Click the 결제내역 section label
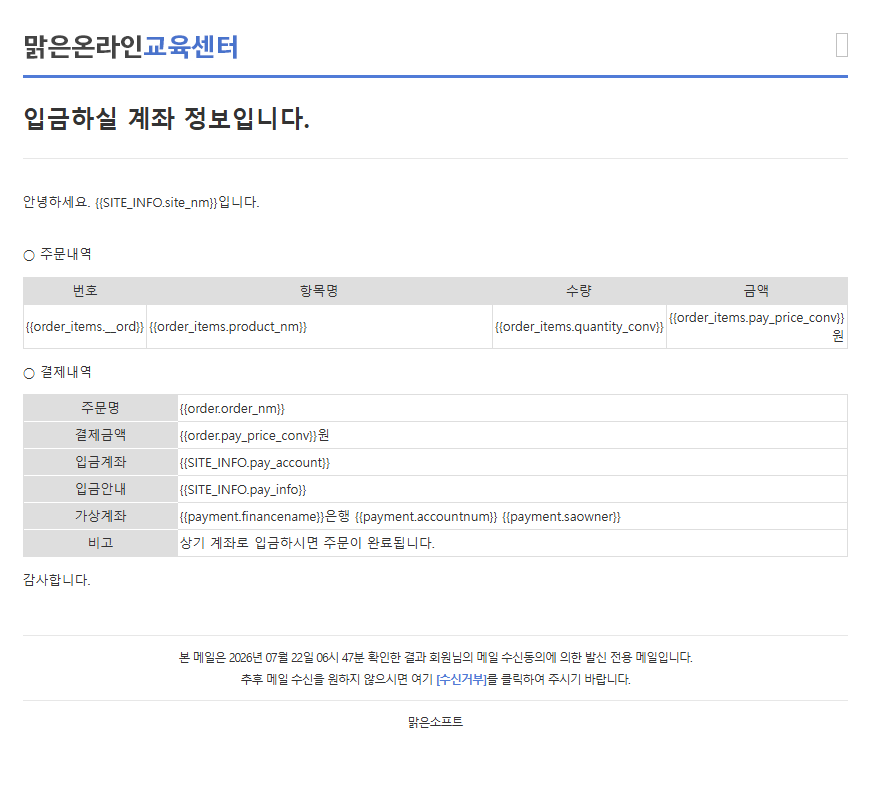Viewport: 870px width, 800px height. pos(58,372)
